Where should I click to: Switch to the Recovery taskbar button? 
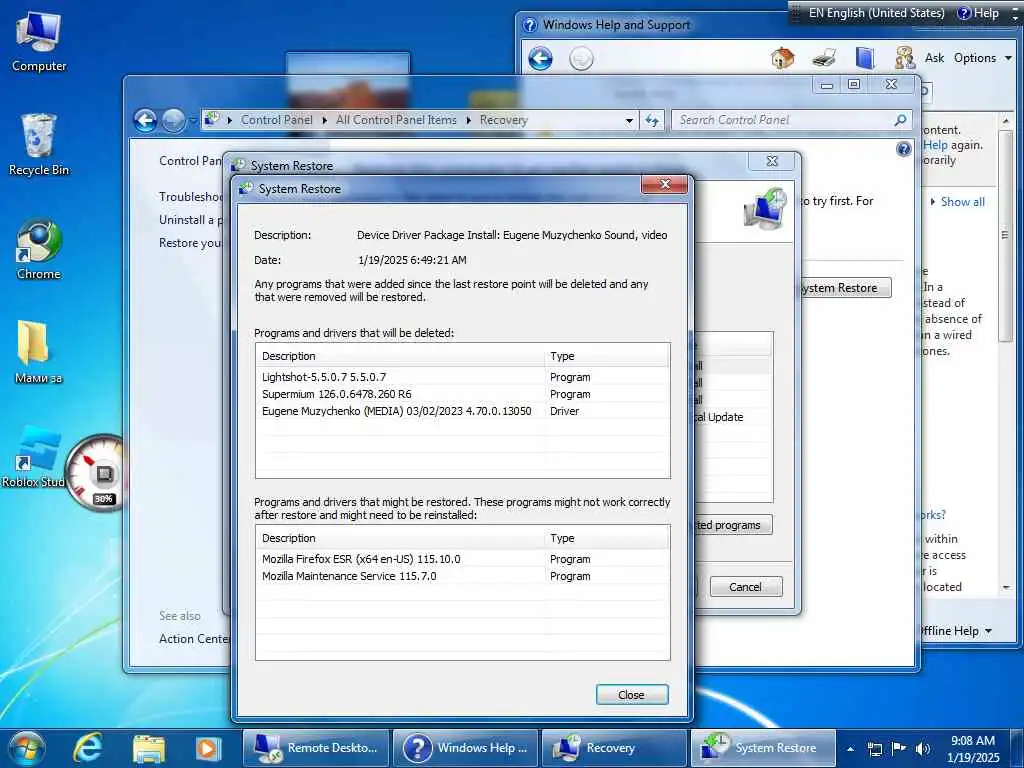pyautogui.click(x=615, y=748)
